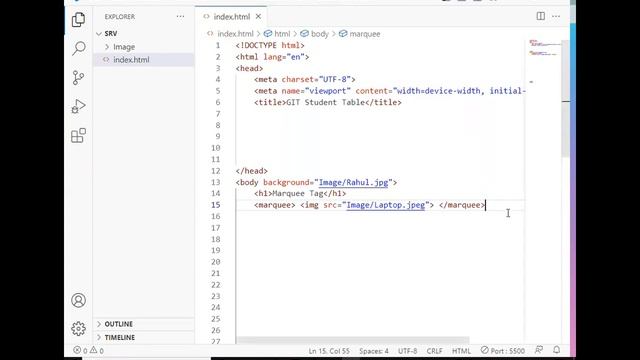Follow the Image/Rahul.jpg link
This screenshot has height=360, width=640.
(353, 182)
